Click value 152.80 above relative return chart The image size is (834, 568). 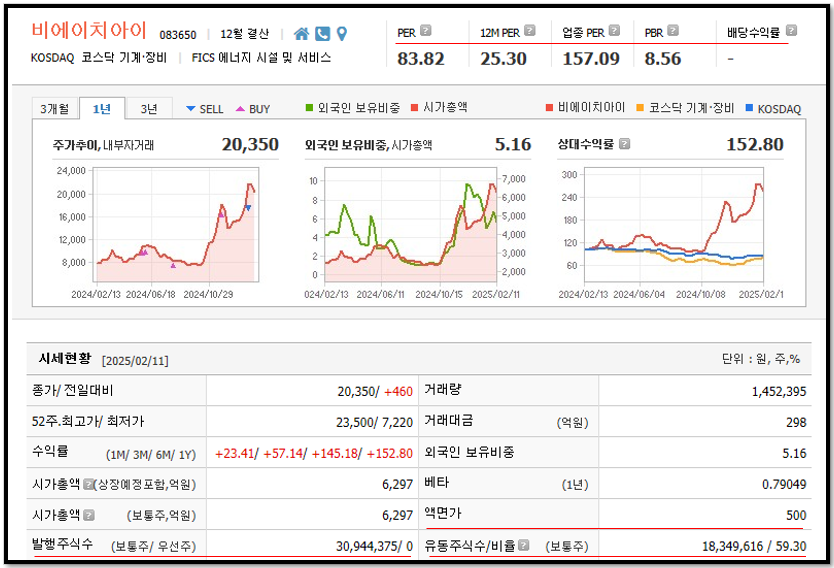point(755,144)
